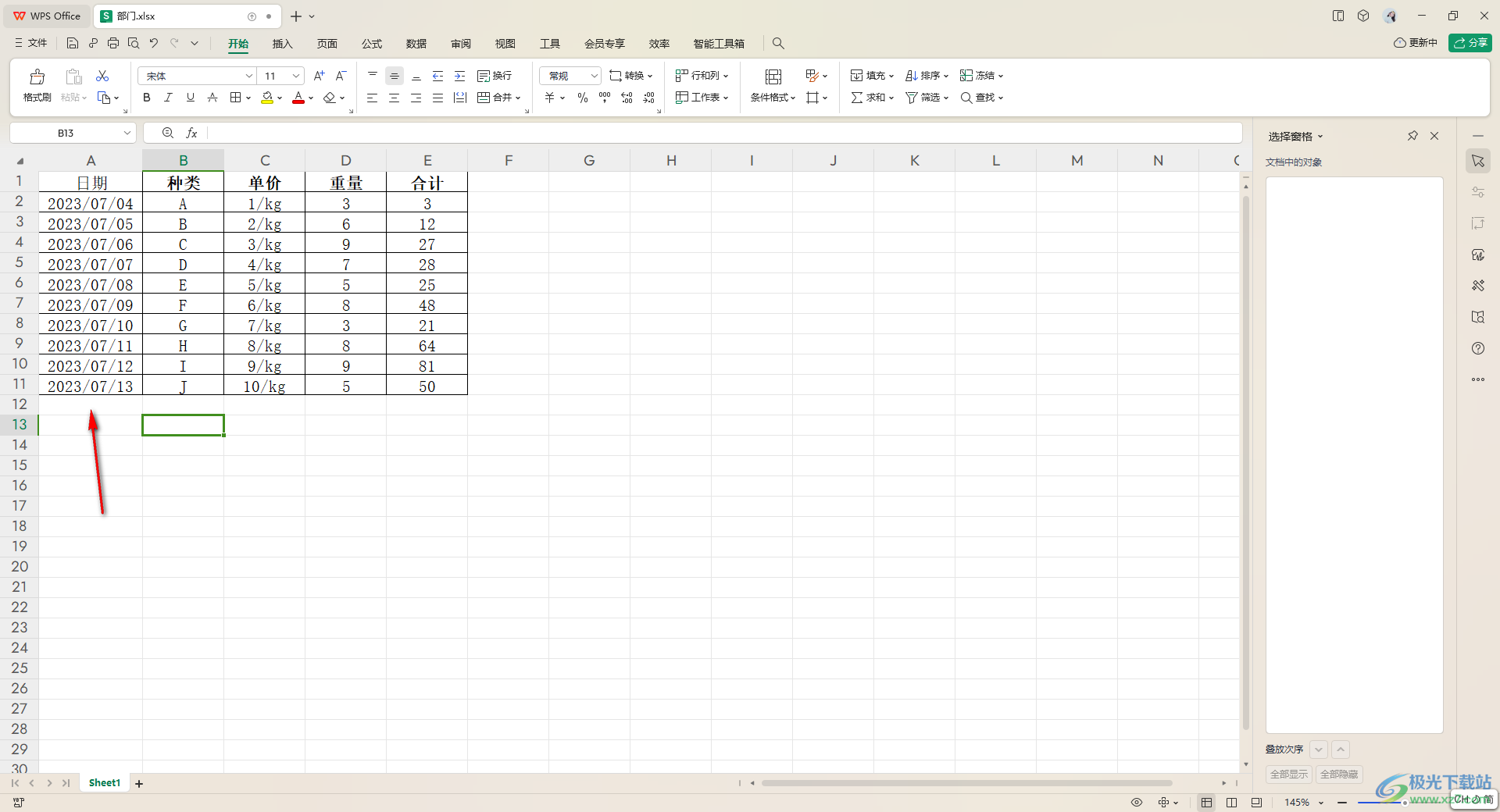The image size is (1500, 812).
Task: Open the 插入 Insert ribbon tab
Action: point(282,44)
